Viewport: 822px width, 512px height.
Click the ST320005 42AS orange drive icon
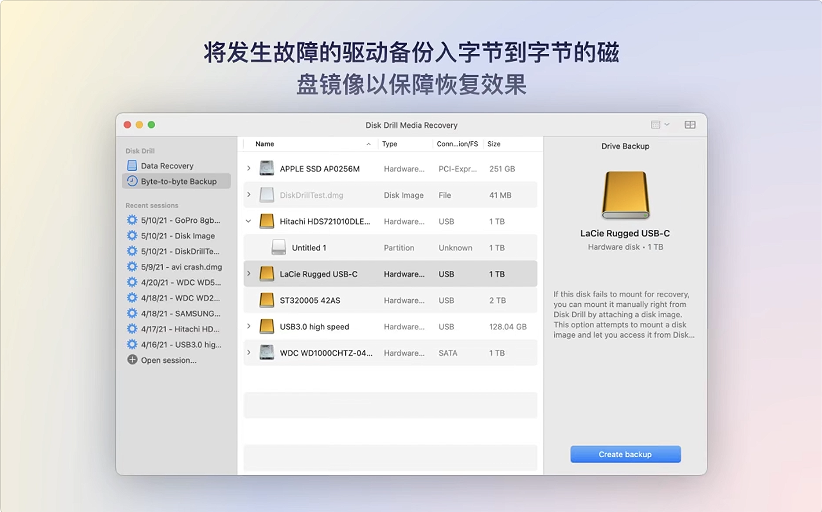pyautogui.click(x=266, y=300)
